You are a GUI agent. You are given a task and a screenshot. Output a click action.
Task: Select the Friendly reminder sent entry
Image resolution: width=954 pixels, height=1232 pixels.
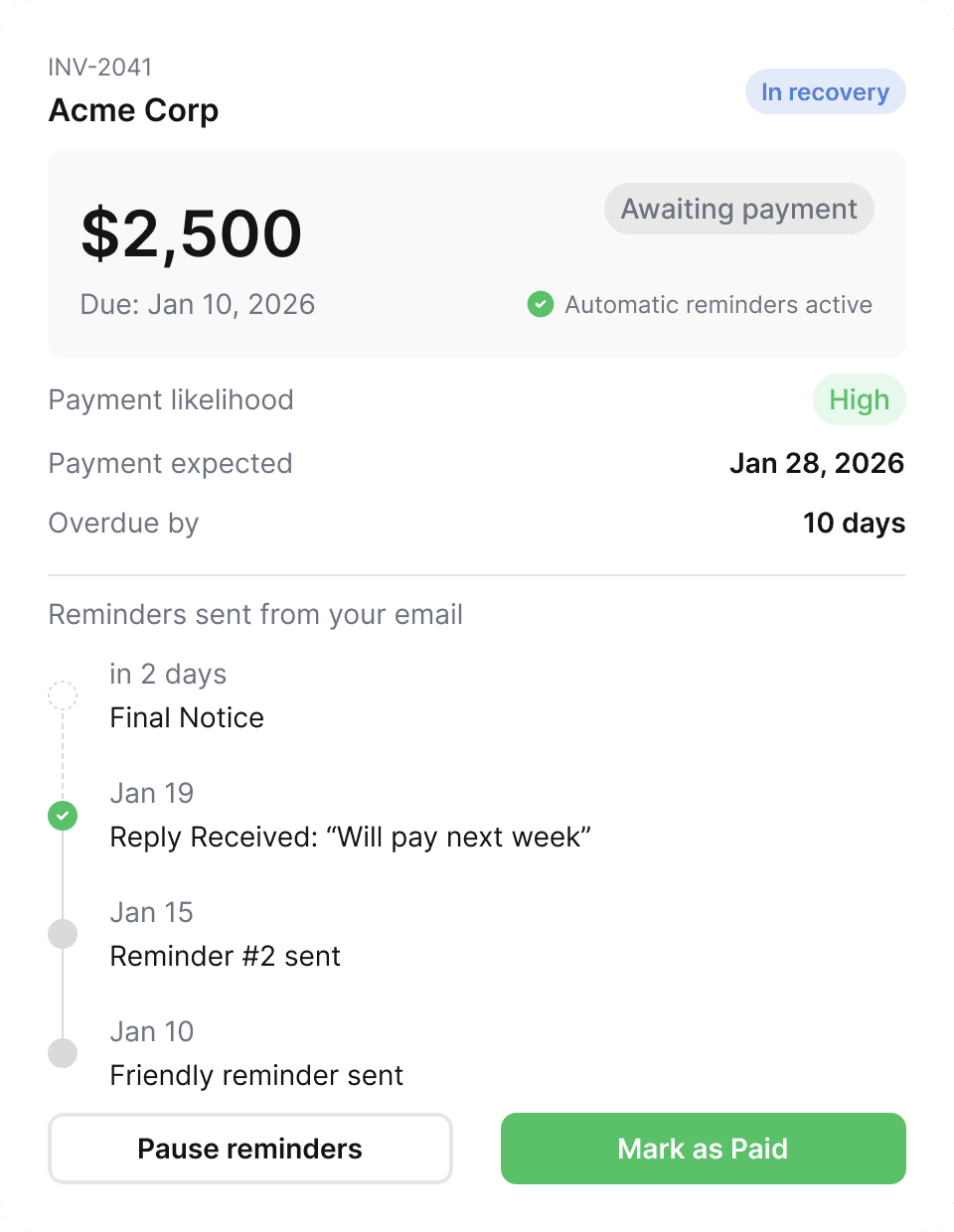(x=256, y=1075)
